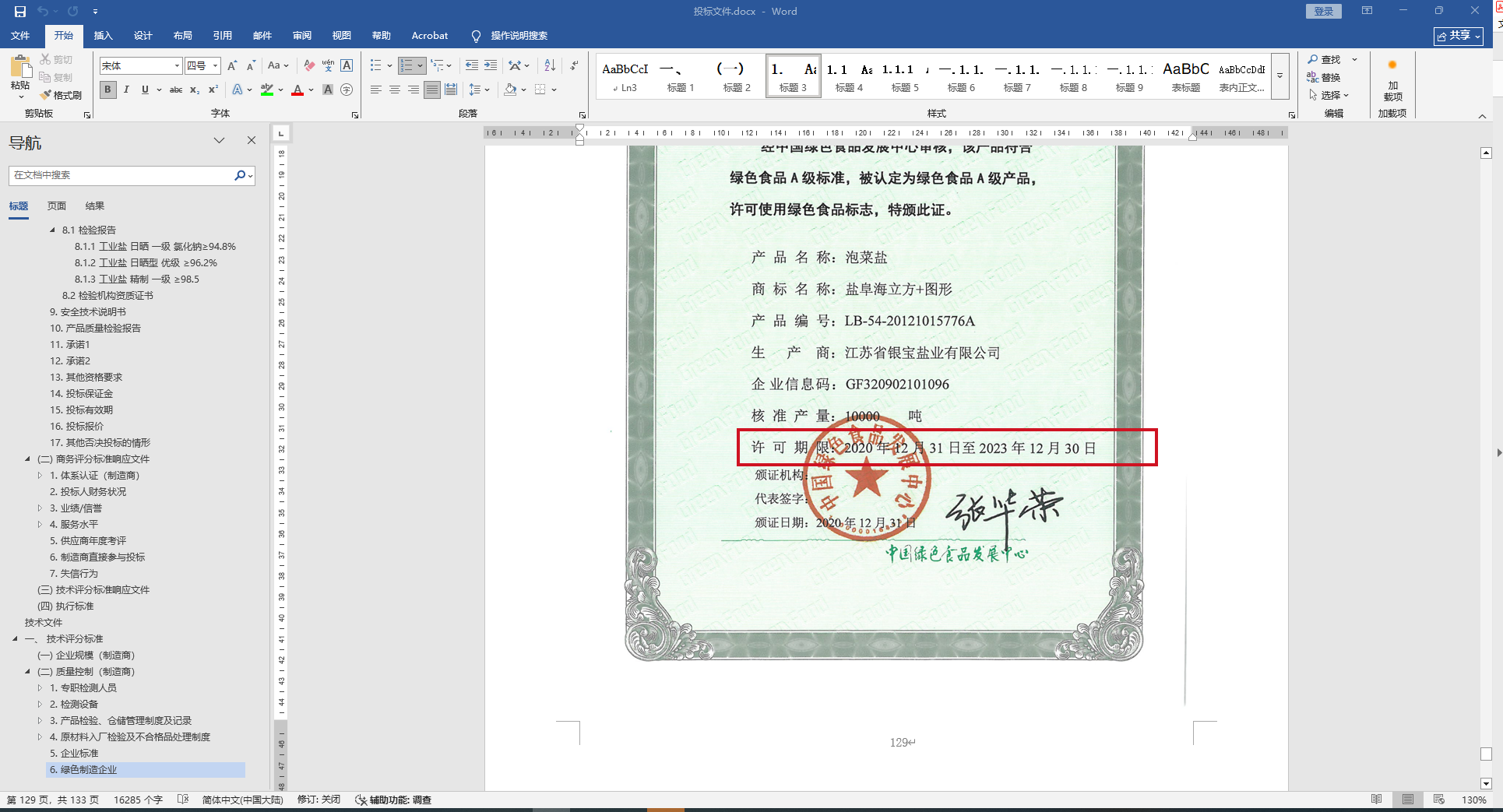Open the ribbon display options icon

pyautogui.click(x=1367, y=11)
